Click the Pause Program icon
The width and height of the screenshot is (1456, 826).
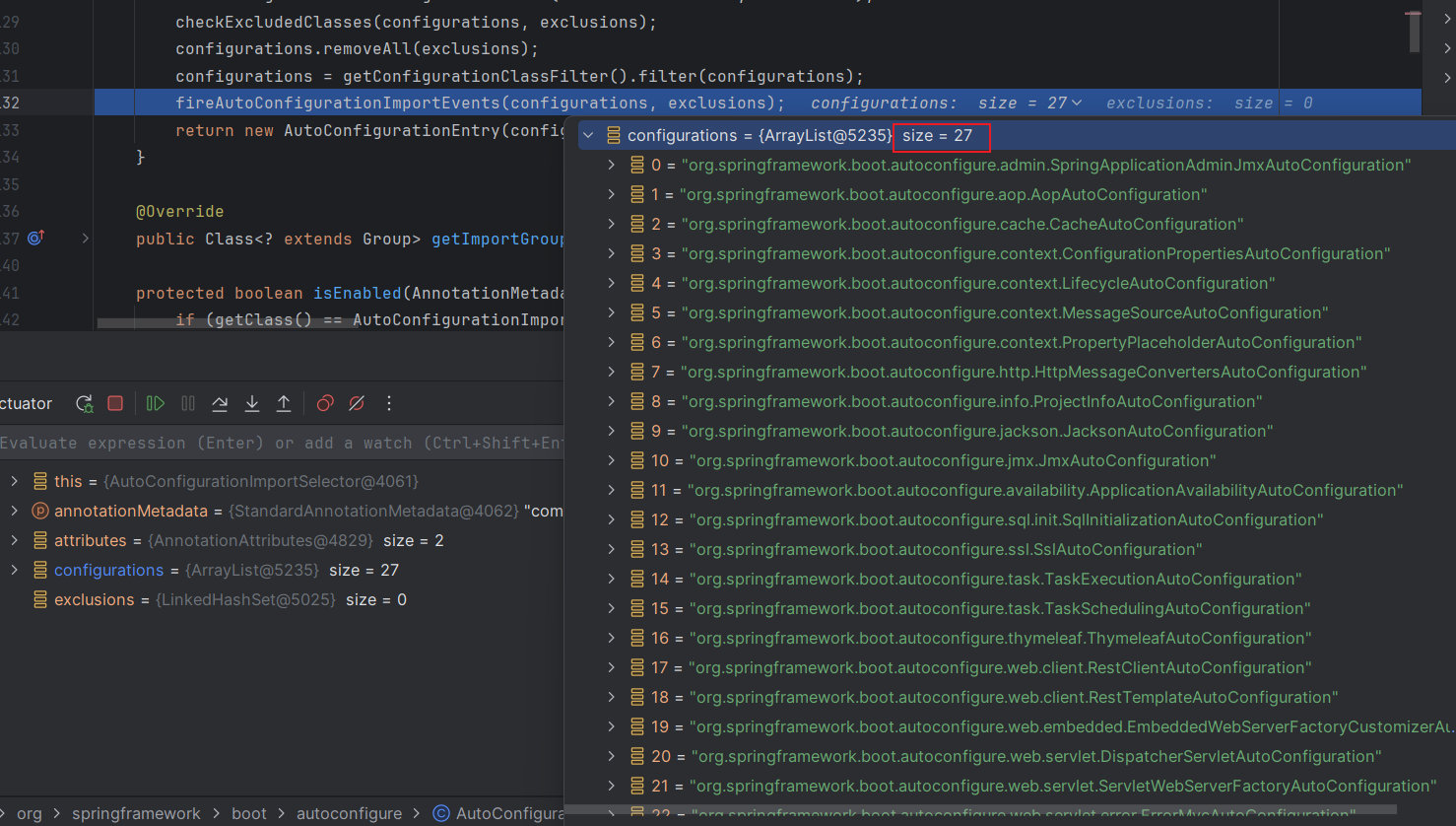click(188, 403)
